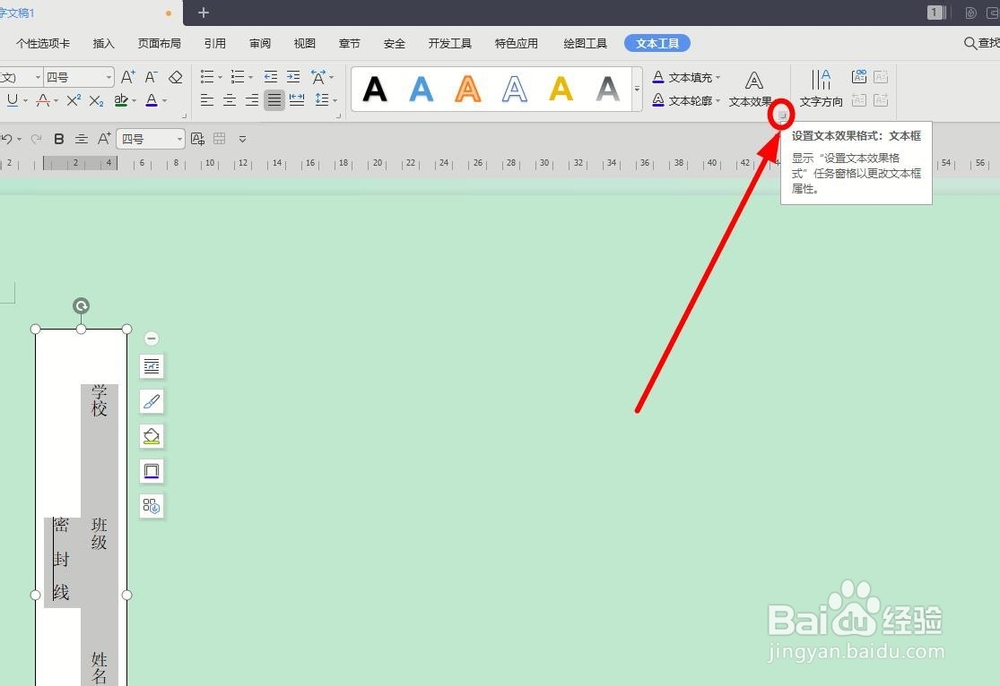Screen dimensions: 1000x686
Task: Expand the WordArt styles gallery
Action: tap(636, 89)
